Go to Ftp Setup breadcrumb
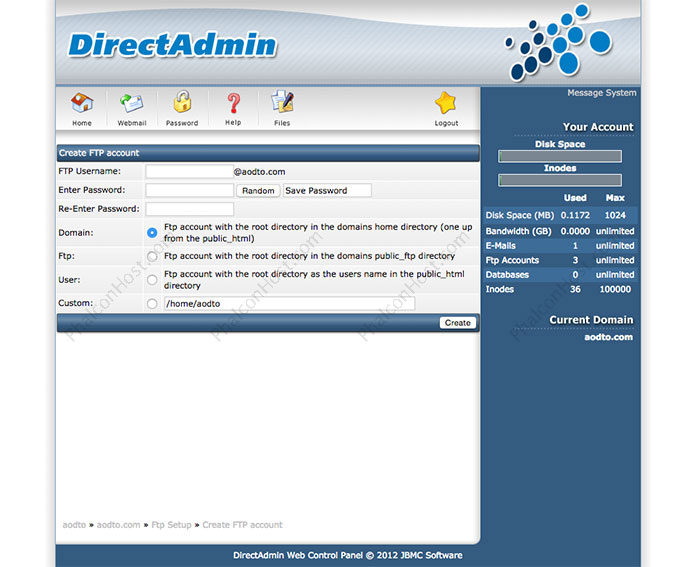Viewport: 700px width, 567px height. coord(171,525)
